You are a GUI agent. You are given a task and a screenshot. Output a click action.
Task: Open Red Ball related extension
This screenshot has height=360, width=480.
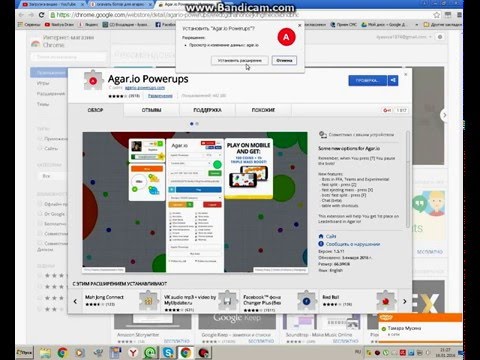pyautogui.click(x=359, y=301)
